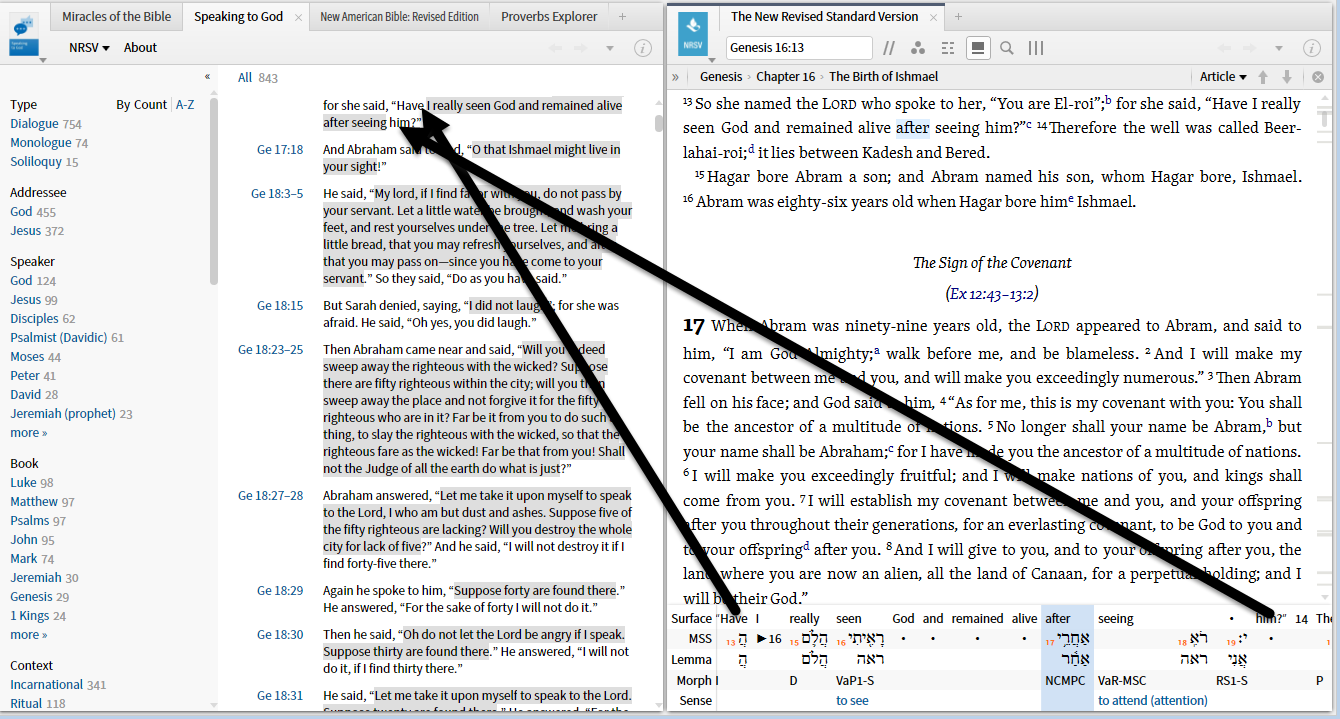
Task: Click the multiple resources display icon
Action: coord(948,48)
